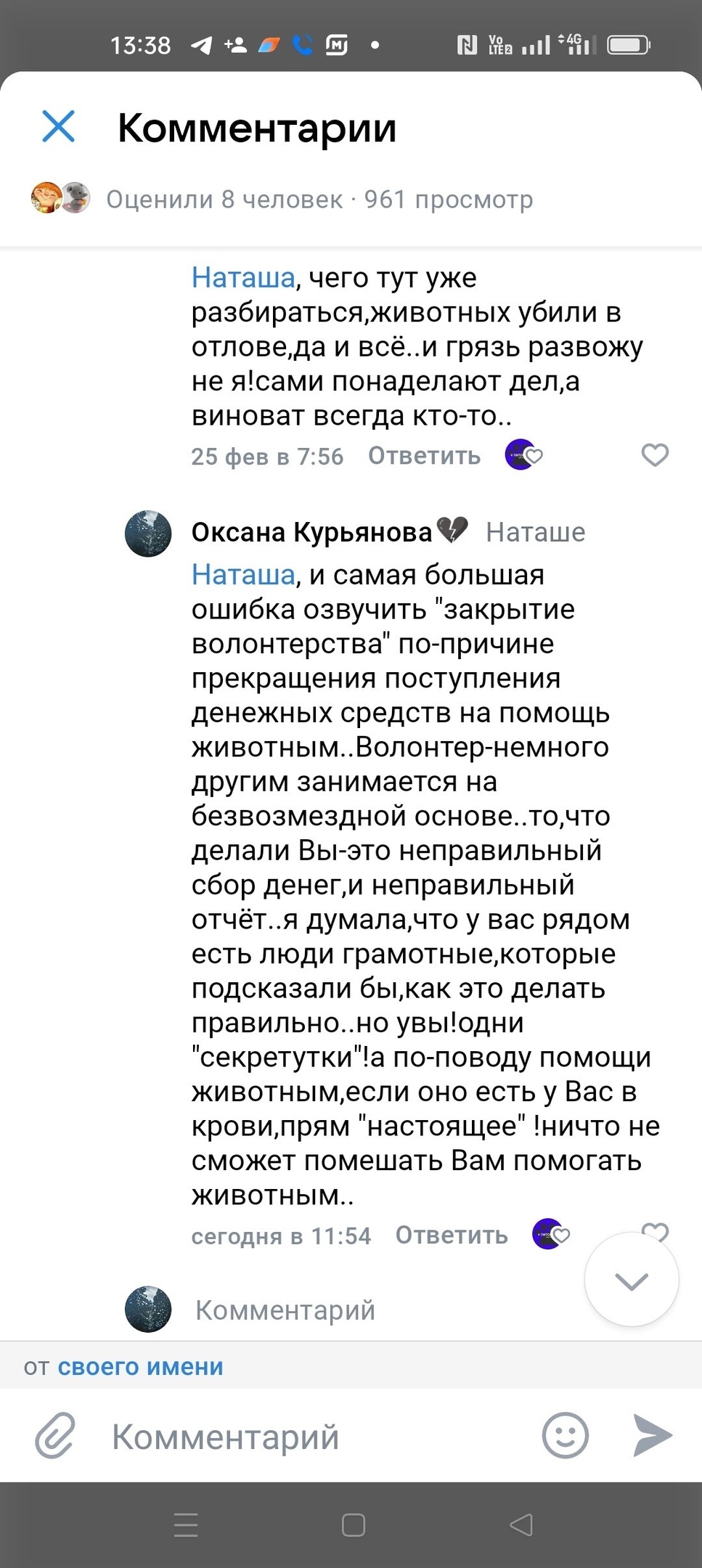Screen dimensions: 702x1568
Task: Close the comments panel with X
Action: pos(59,126)
